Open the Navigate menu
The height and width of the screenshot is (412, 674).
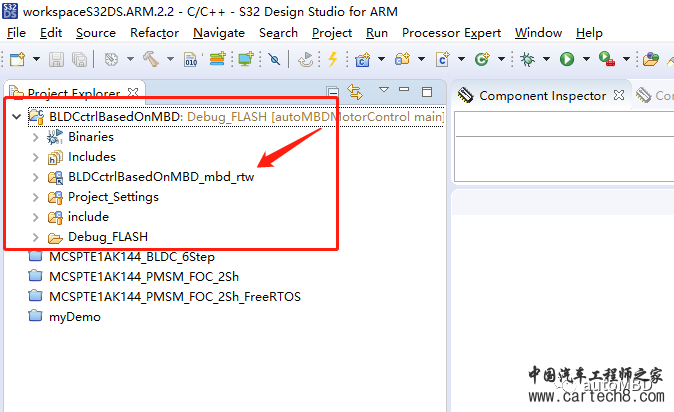coord(219,33)
